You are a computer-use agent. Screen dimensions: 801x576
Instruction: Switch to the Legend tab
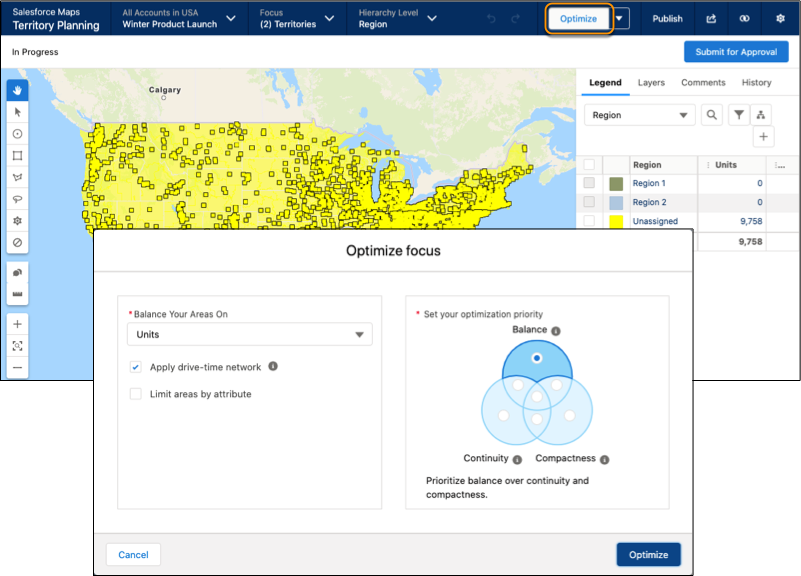[605, 83]
